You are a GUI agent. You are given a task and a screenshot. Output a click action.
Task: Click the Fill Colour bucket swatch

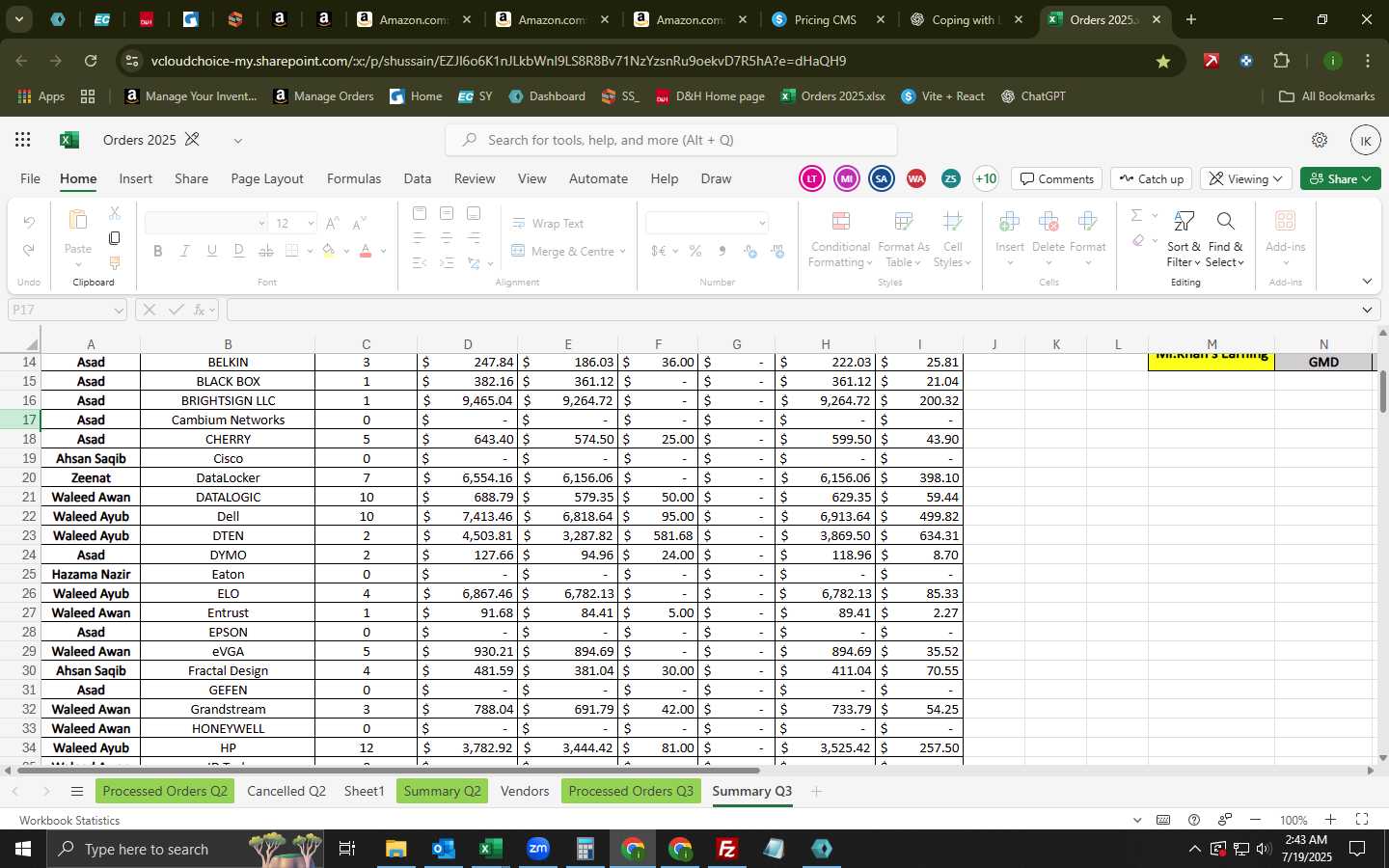[329, 251]
